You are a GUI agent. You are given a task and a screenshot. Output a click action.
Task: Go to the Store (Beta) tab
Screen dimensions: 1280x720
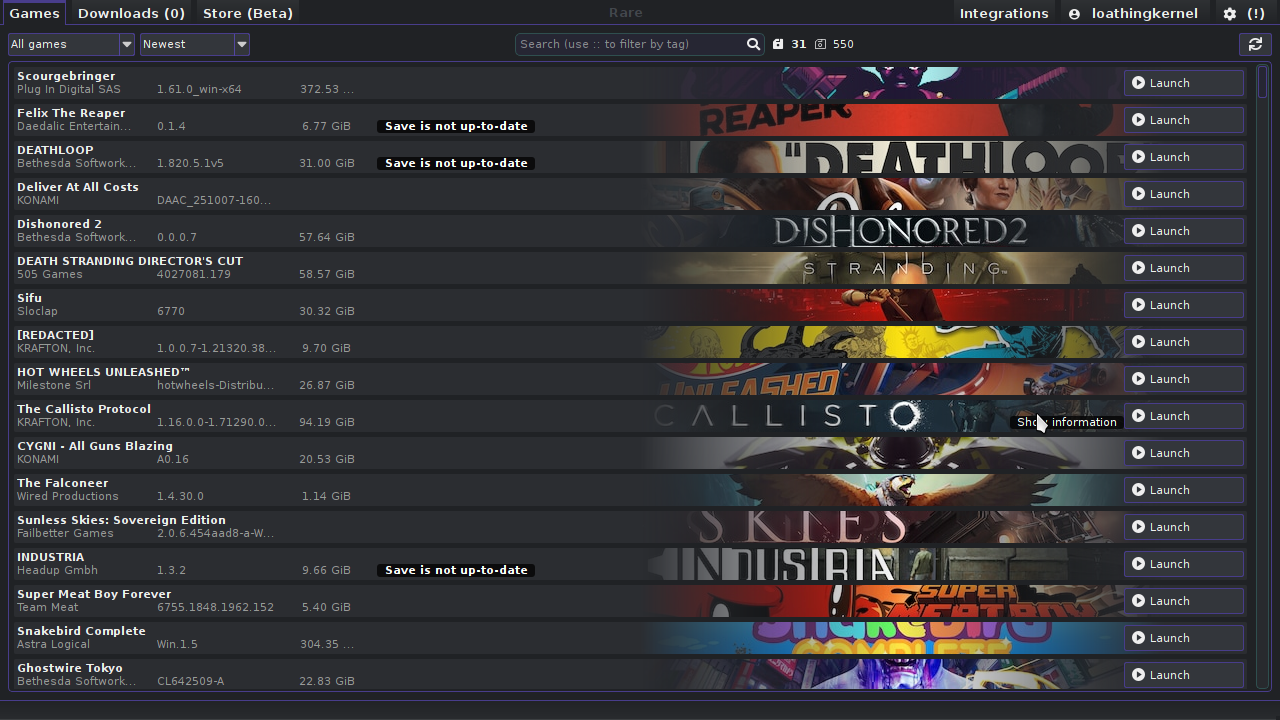pos(248,13)
